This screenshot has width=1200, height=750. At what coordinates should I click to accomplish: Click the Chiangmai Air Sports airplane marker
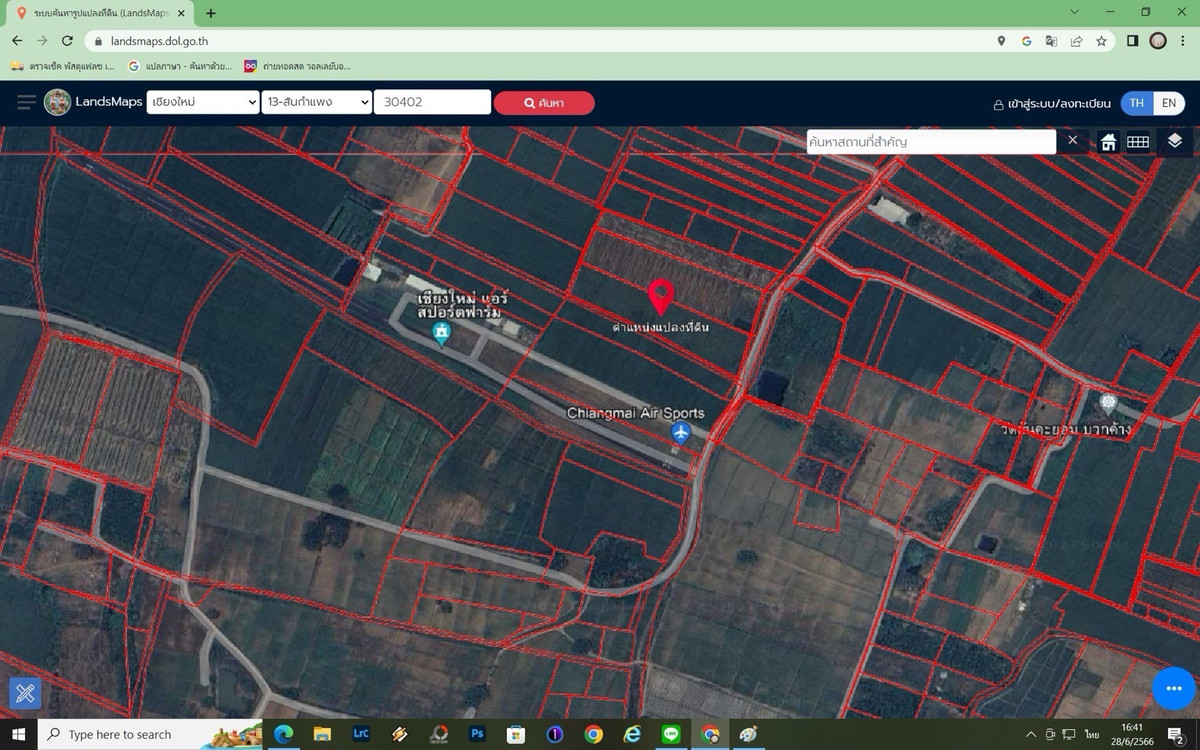tap(681, 433)
